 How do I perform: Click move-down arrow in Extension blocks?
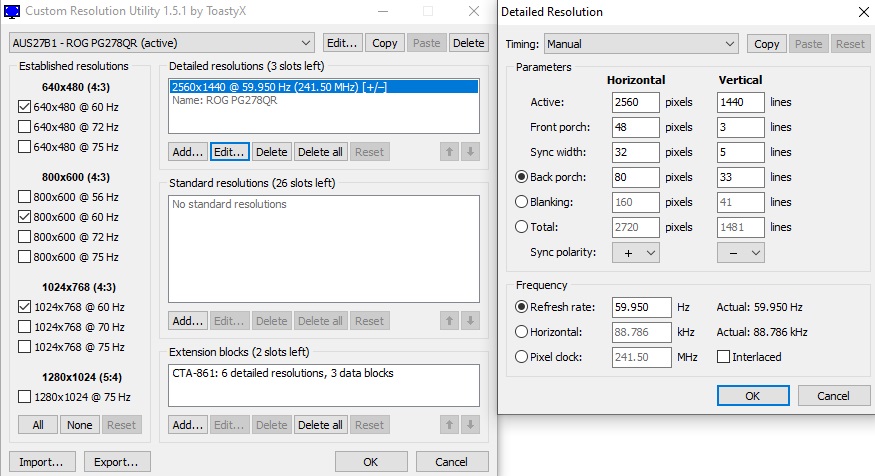(471, 425)
